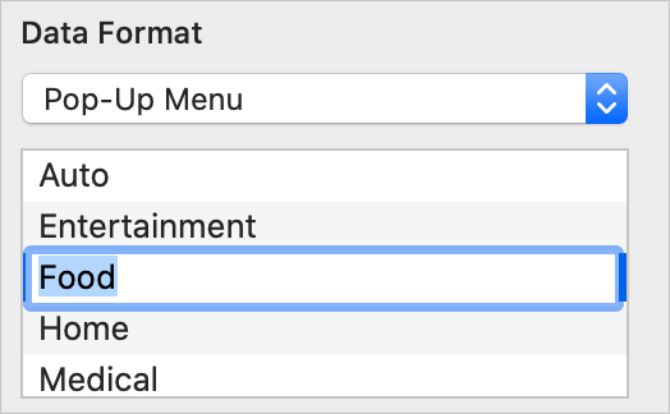Viewport: 670px width, 414px height.
Task: Click empty space inside the Pop-Up Menu control
Action: point(420,98)
